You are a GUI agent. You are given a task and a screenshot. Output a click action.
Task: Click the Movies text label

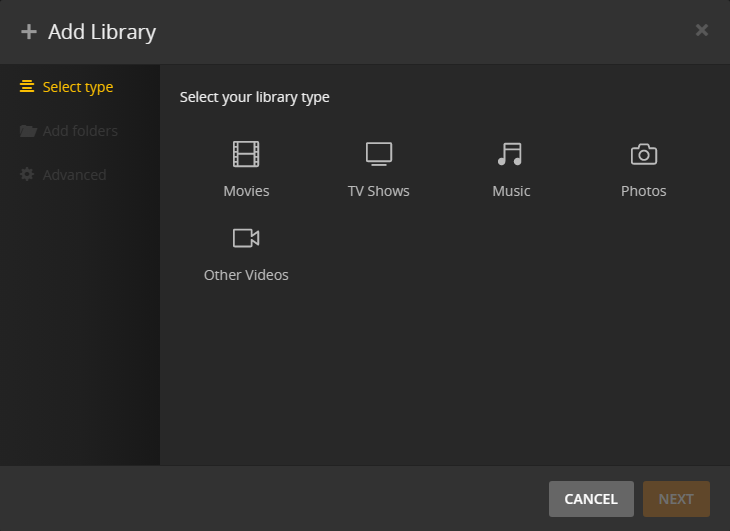pyautogui.click(x=246, y=191)
